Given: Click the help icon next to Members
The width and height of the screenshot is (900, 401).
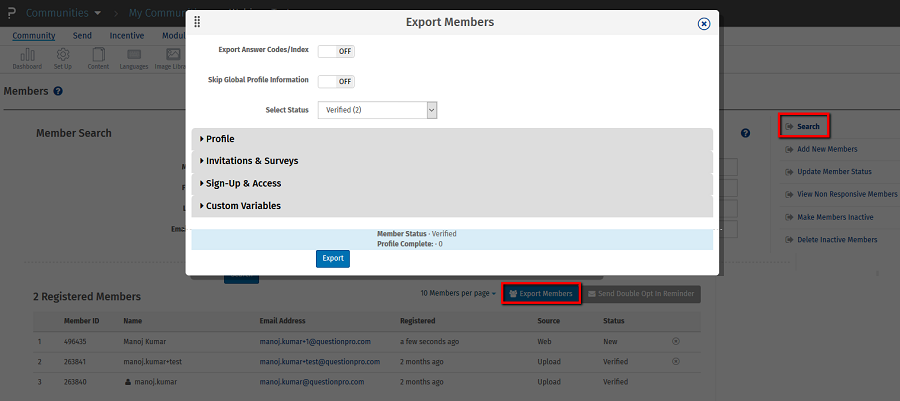Looking at the screenshot, I should pyautogui.click(x=58, y=91).
